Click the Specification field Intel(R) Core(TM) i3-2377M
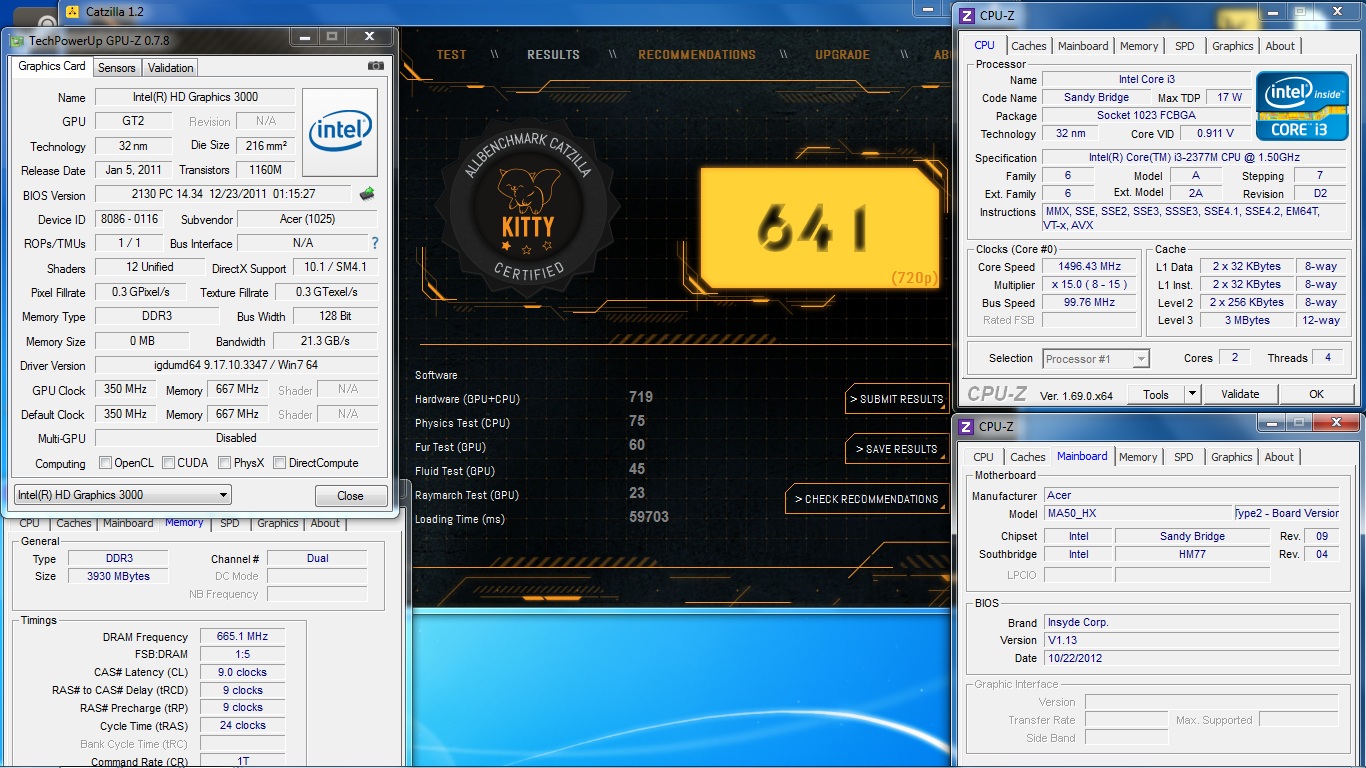 point(1194,158)
